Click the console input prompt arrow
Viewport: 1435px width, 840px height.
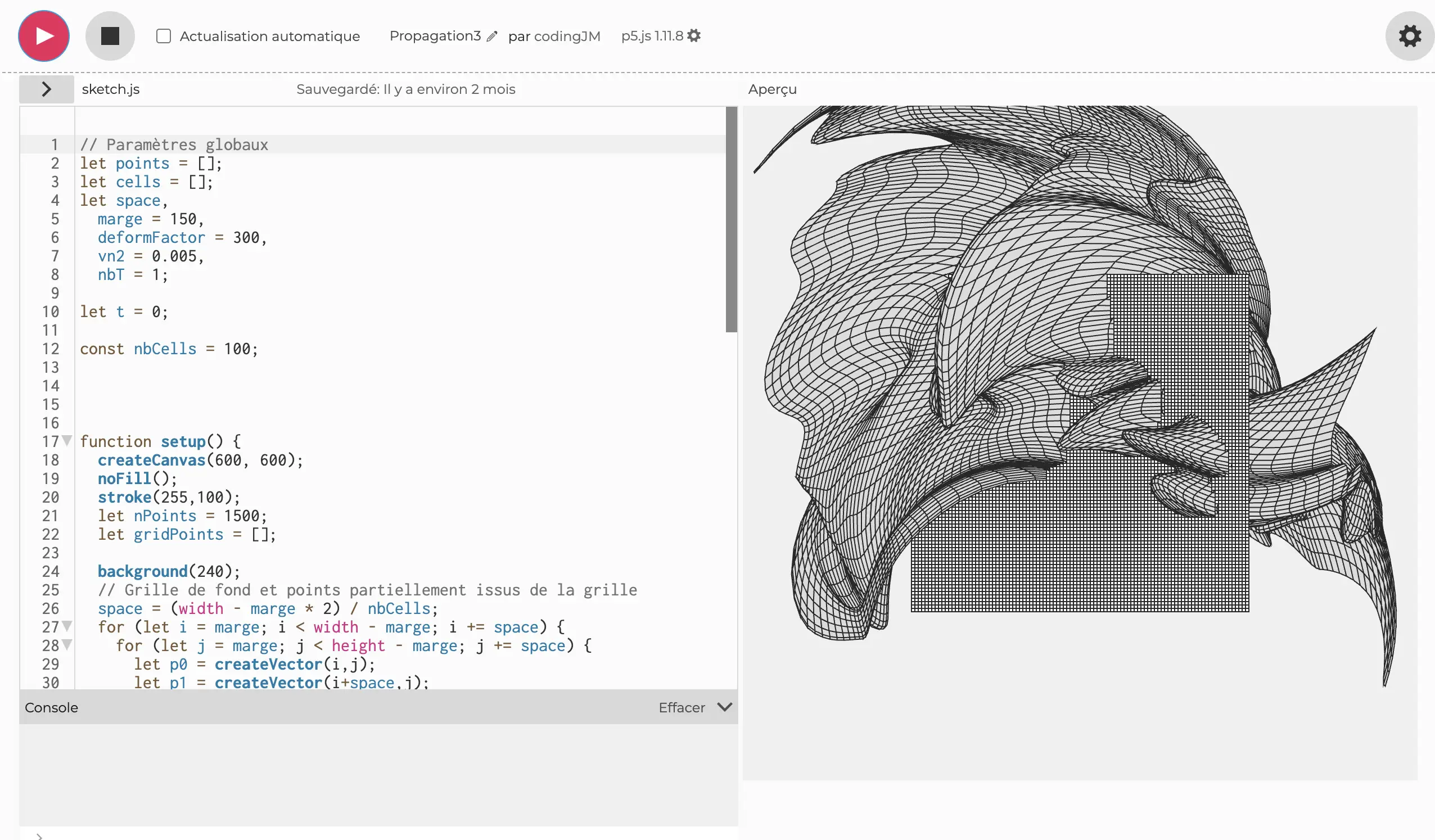tap(39, 836)
